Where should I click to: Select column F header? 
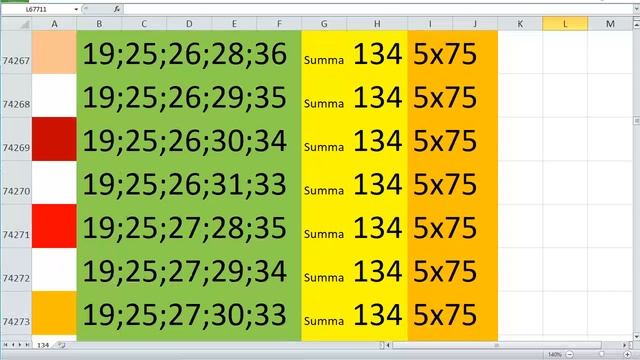pyautogui.click(x=279, y=24)
